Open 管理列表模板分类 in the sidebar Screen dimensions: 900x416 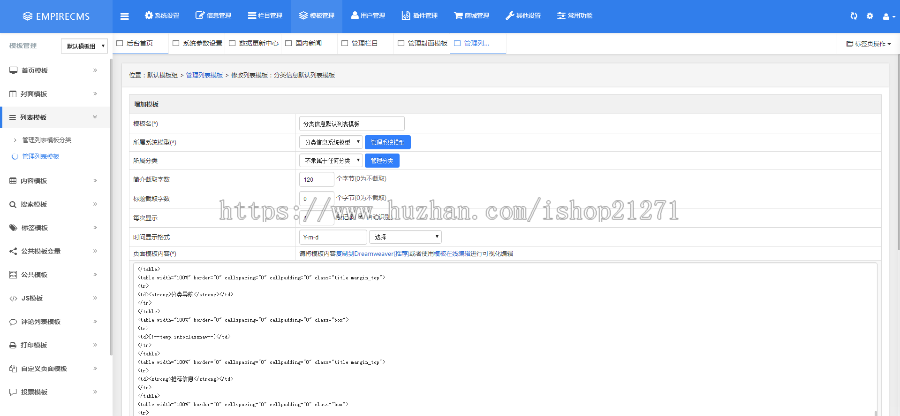(46, 139)
